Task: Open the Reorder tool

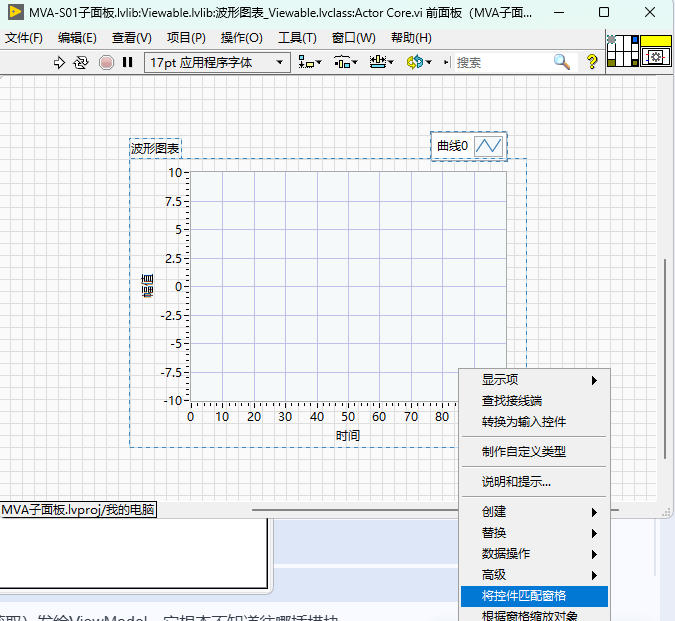Action: coord(419,63)
